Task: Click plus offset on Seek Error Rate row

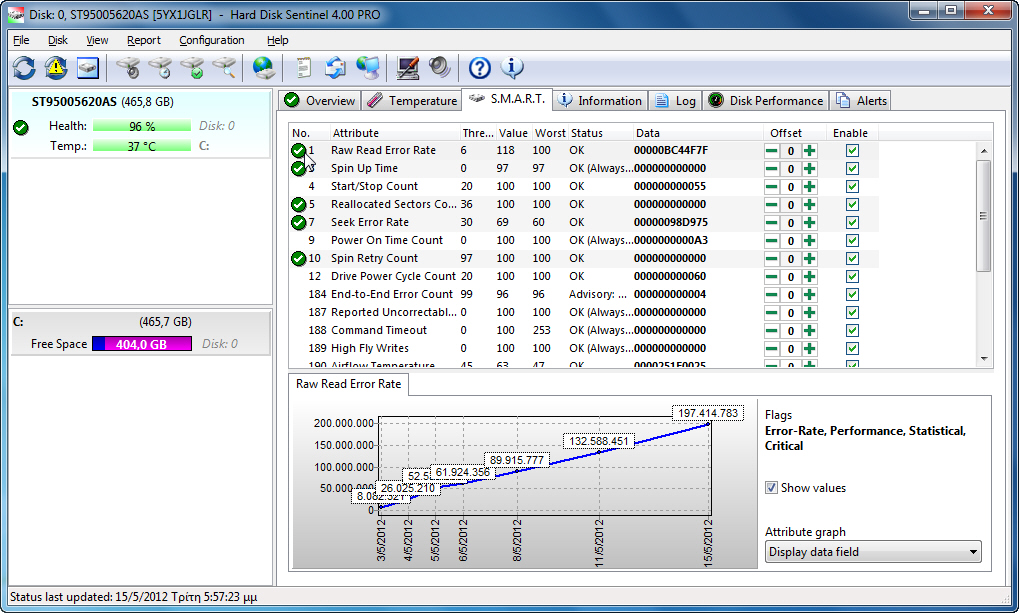Action: pyautogui.click(x=809, y=222)
